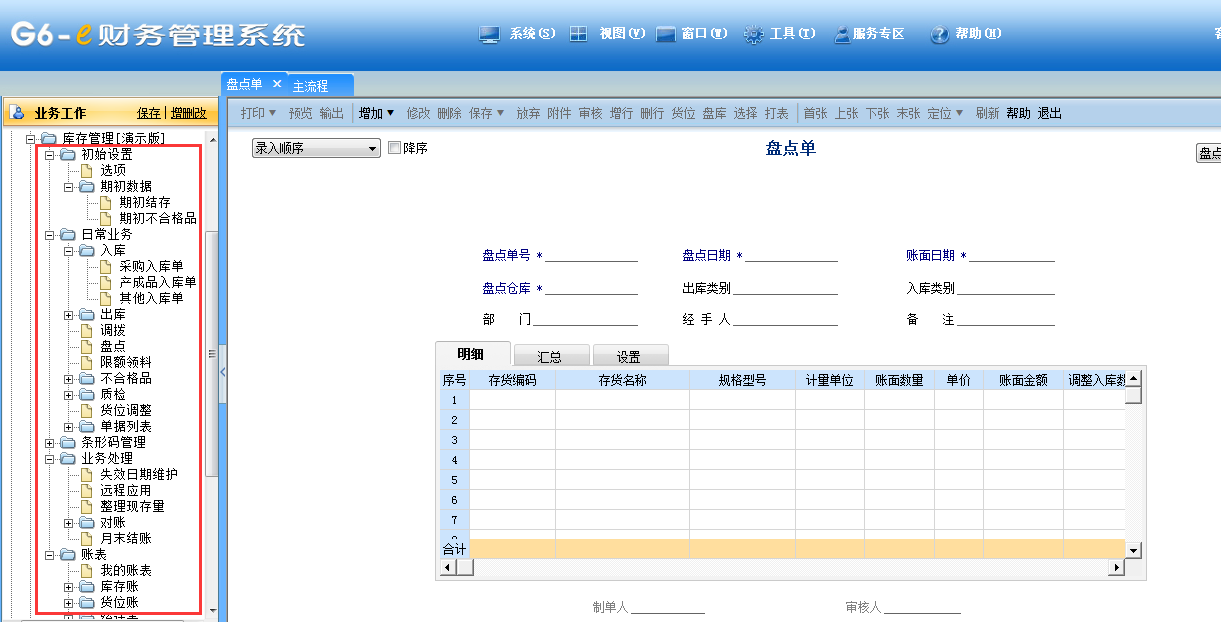Click the 窗口 window icon
Image resolution: width=1221 pixels, height=622 pixels.
pyautogui.click(x=666, y=34)
